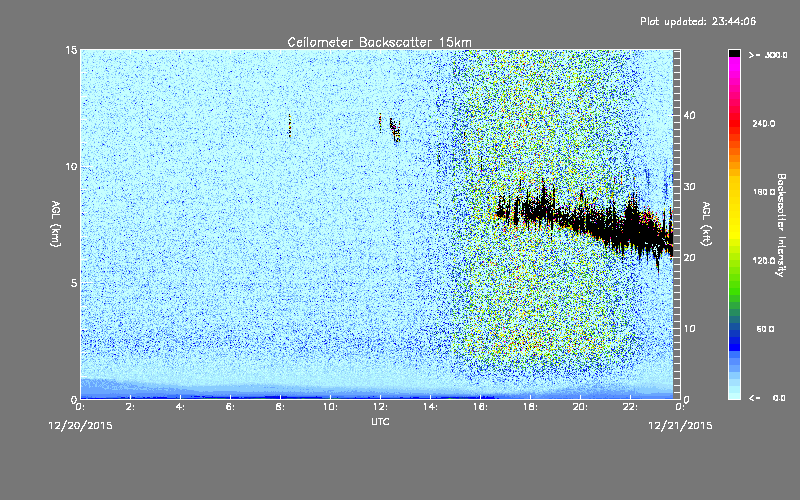Click the 5 km tick label on left axis

[74, 283]
